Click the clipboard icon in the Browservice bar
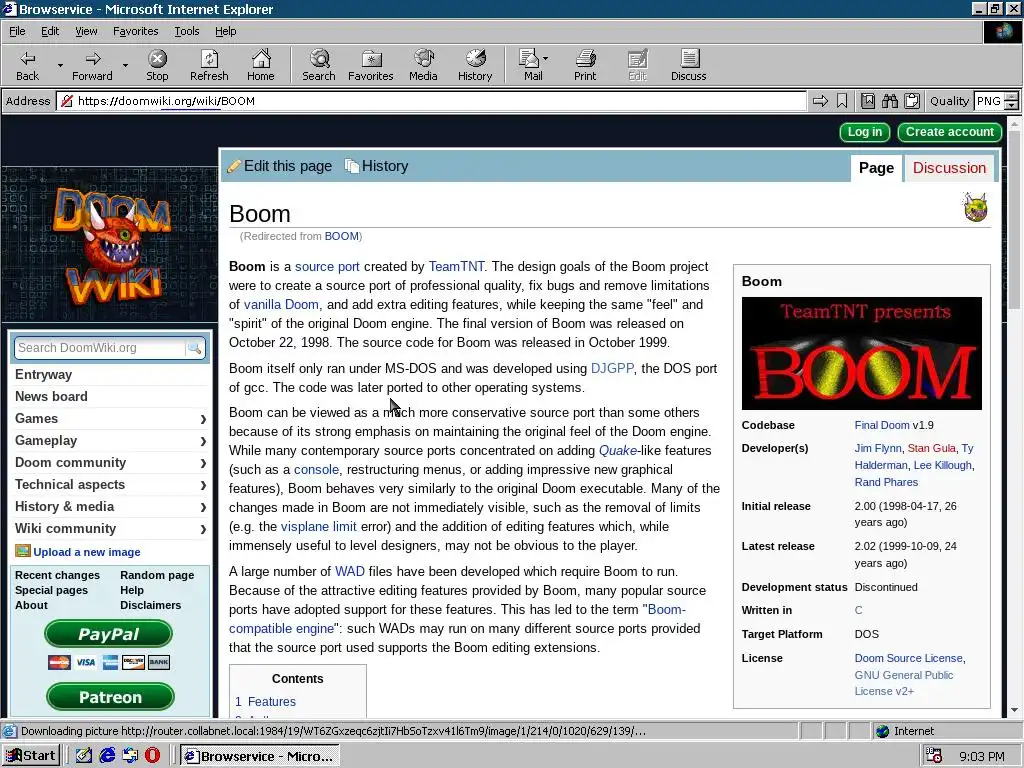 [912, 101]
